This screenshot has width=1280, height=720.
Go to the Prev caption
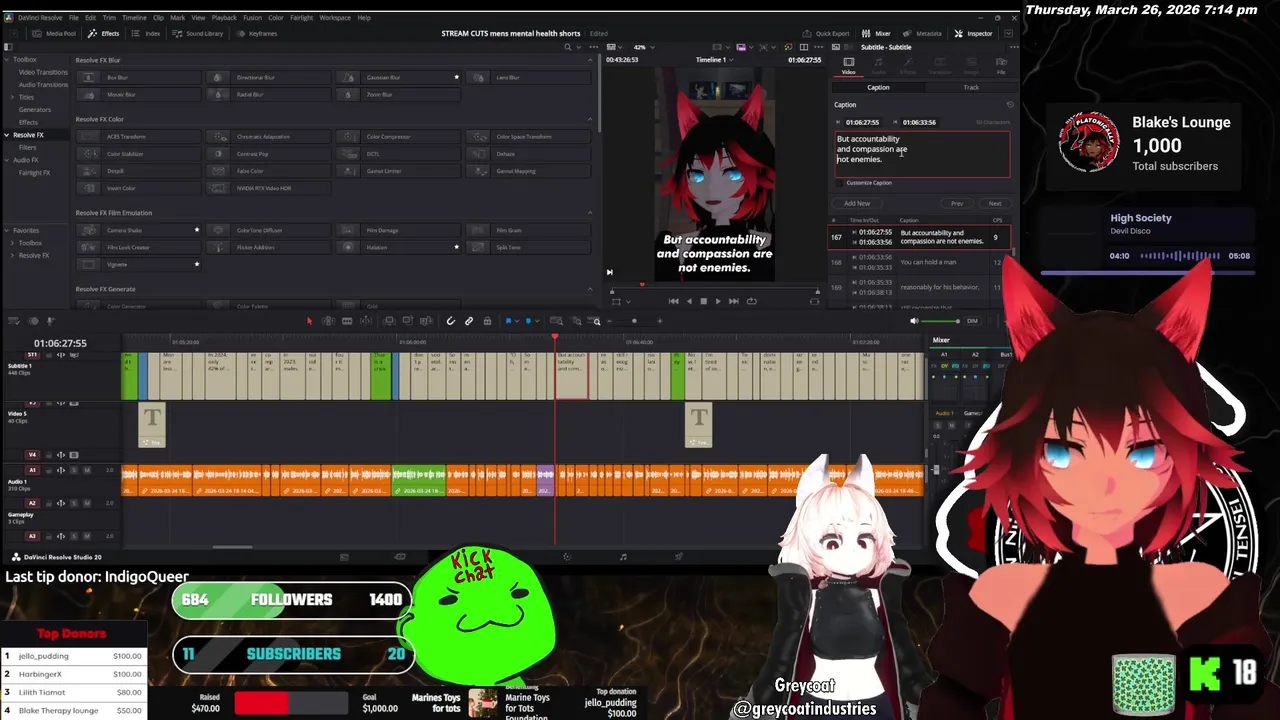click(x=957, y=203)
